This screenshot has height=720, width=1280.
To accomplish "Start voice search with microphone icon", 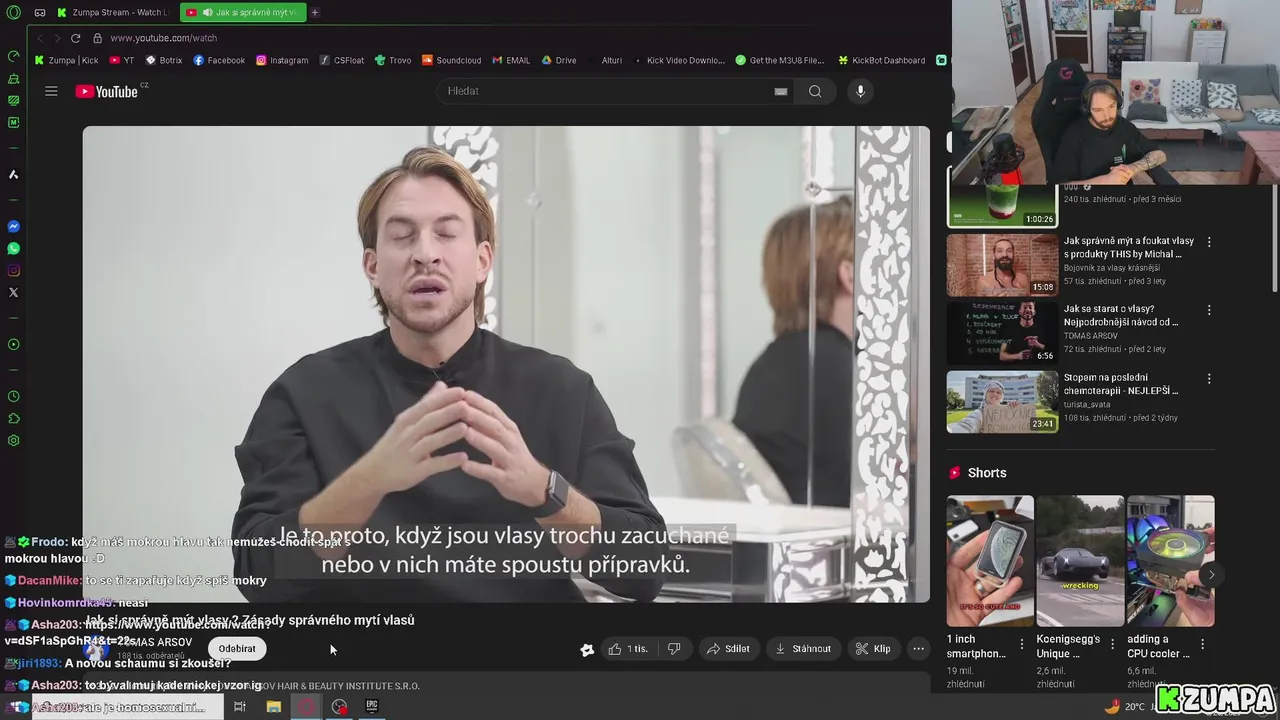I will point(860,91).
